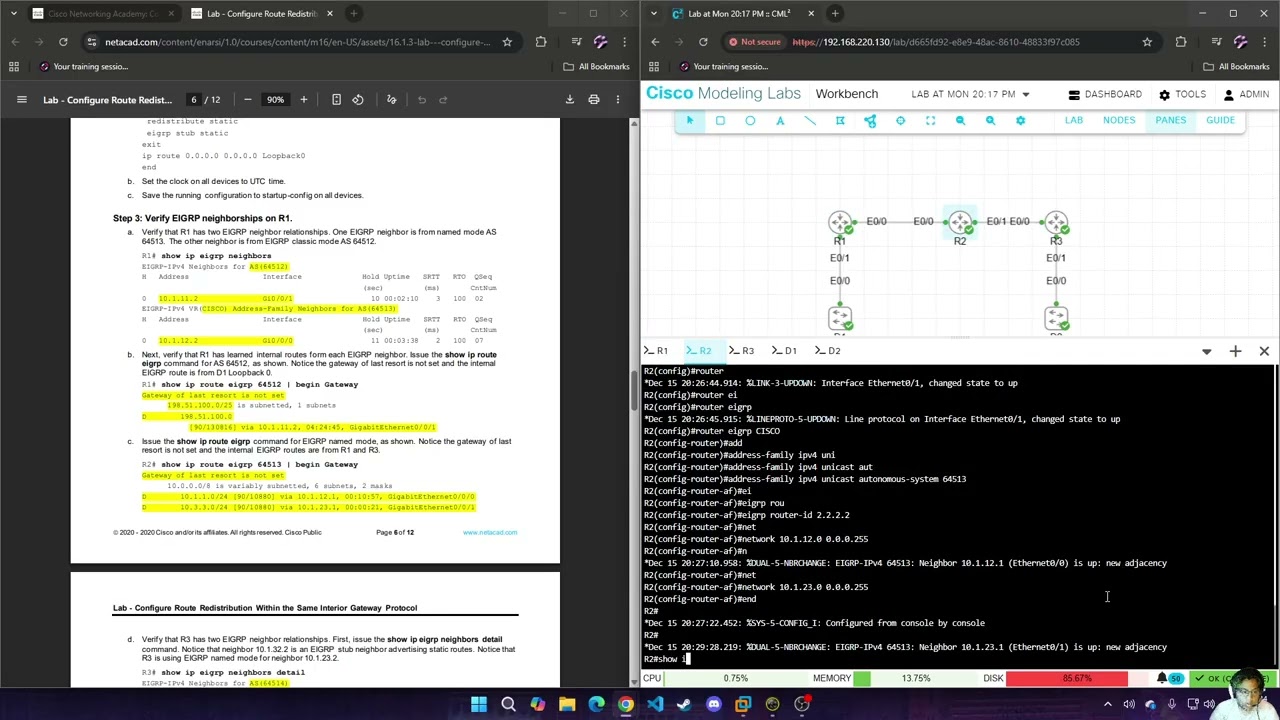
Task: Open Visual Studio Code from taskbar
Action: 655,704
